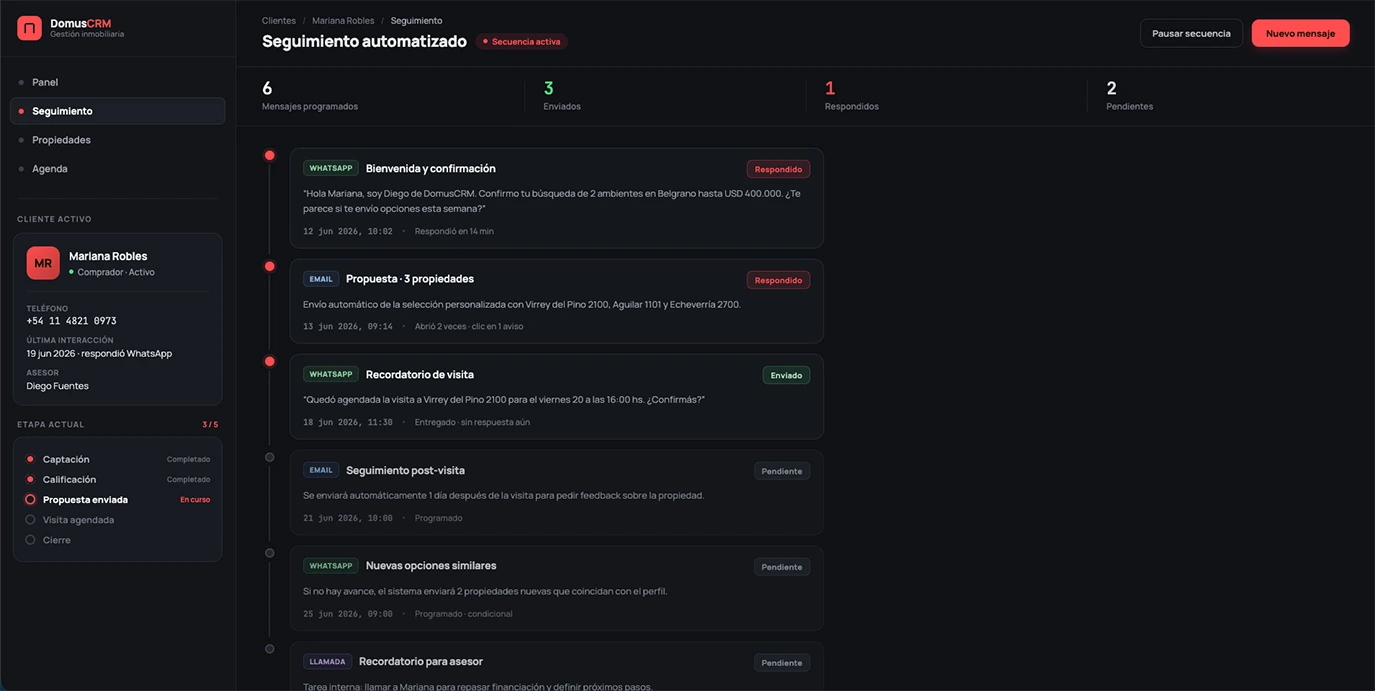Image resolution: width=1375 pixels, height=691 pixels.
Task: Click EMAIL tag on Seguimiento post-visita
Action: (321, 470)
